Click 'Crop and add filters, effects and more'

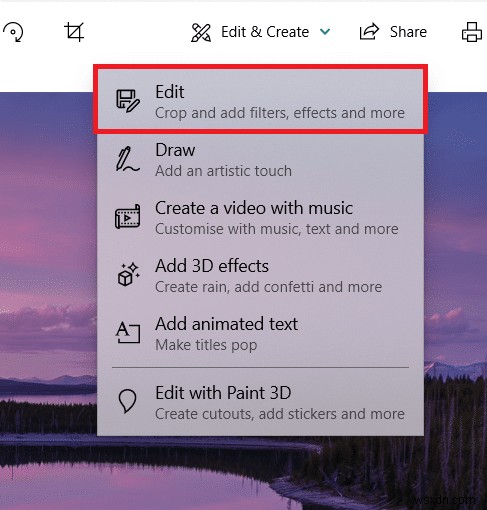[x=280, y=113]
